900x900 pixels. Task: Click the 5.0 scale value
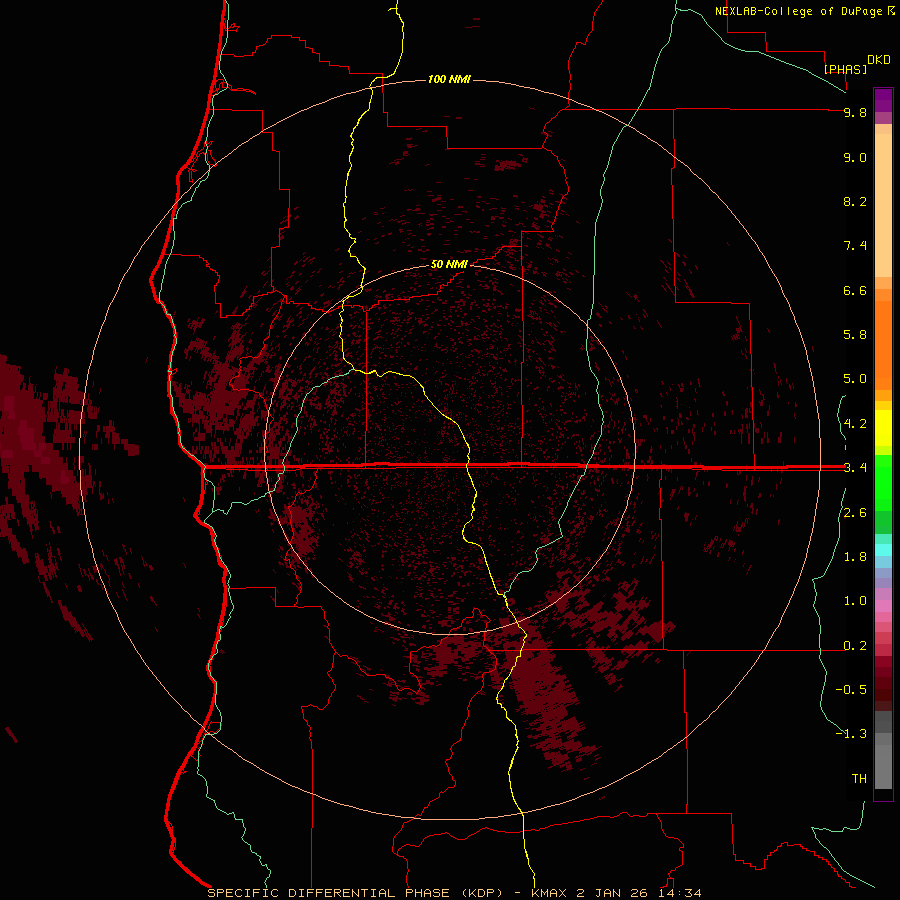855,379
